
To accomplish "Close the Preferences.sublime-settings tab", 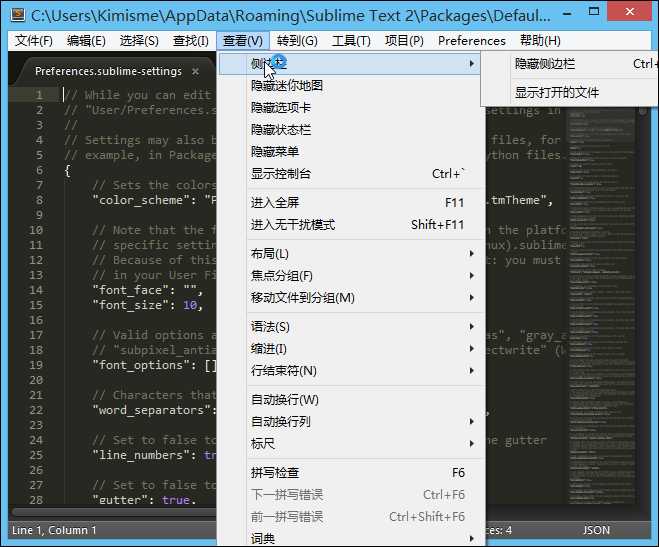I will point(195,71).
